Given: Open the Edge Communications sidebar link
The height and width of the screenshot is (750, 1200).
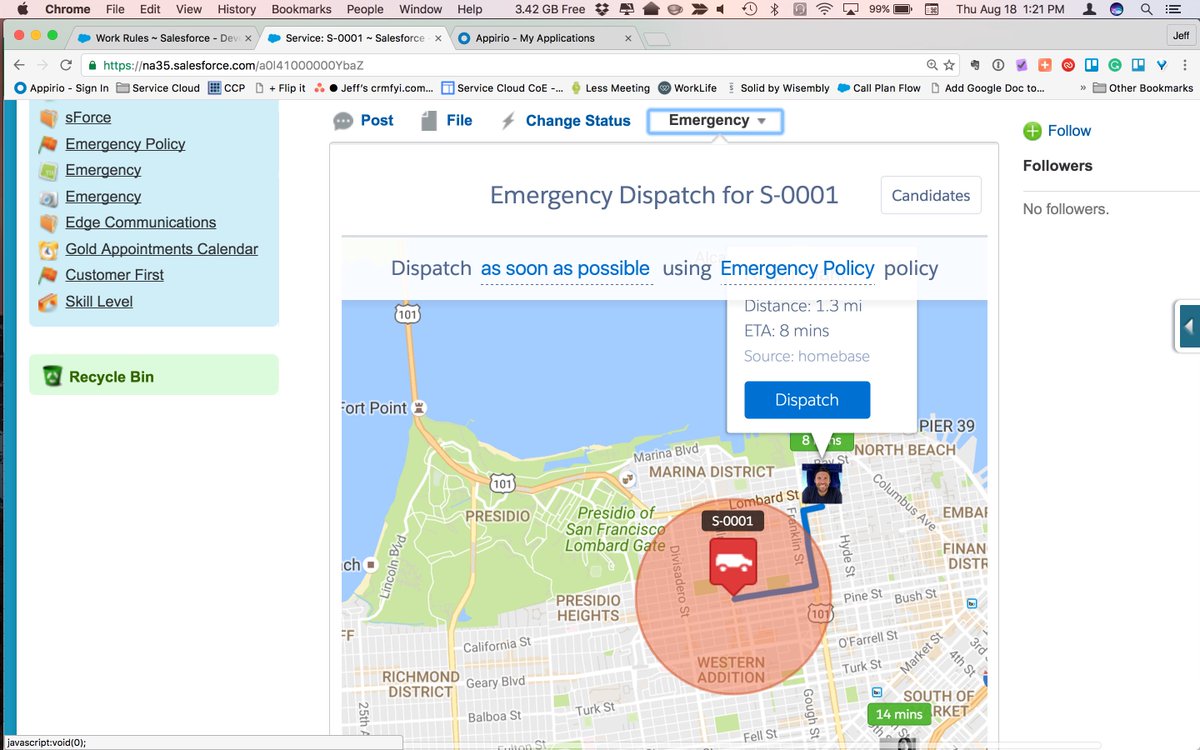Looking at the screenshot, I should click(x=141, y=223).
